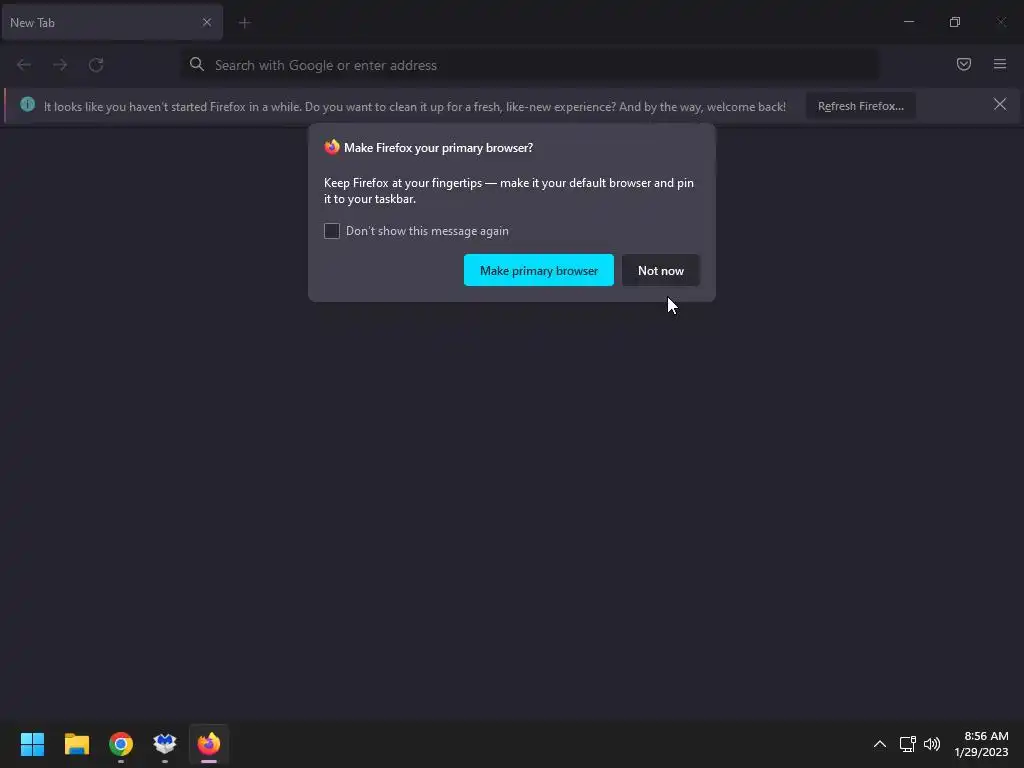The width and height of the screenshot is (1024, 768).
Task: Open the volume speaker tray icon
Action: (x=932, y=744)
